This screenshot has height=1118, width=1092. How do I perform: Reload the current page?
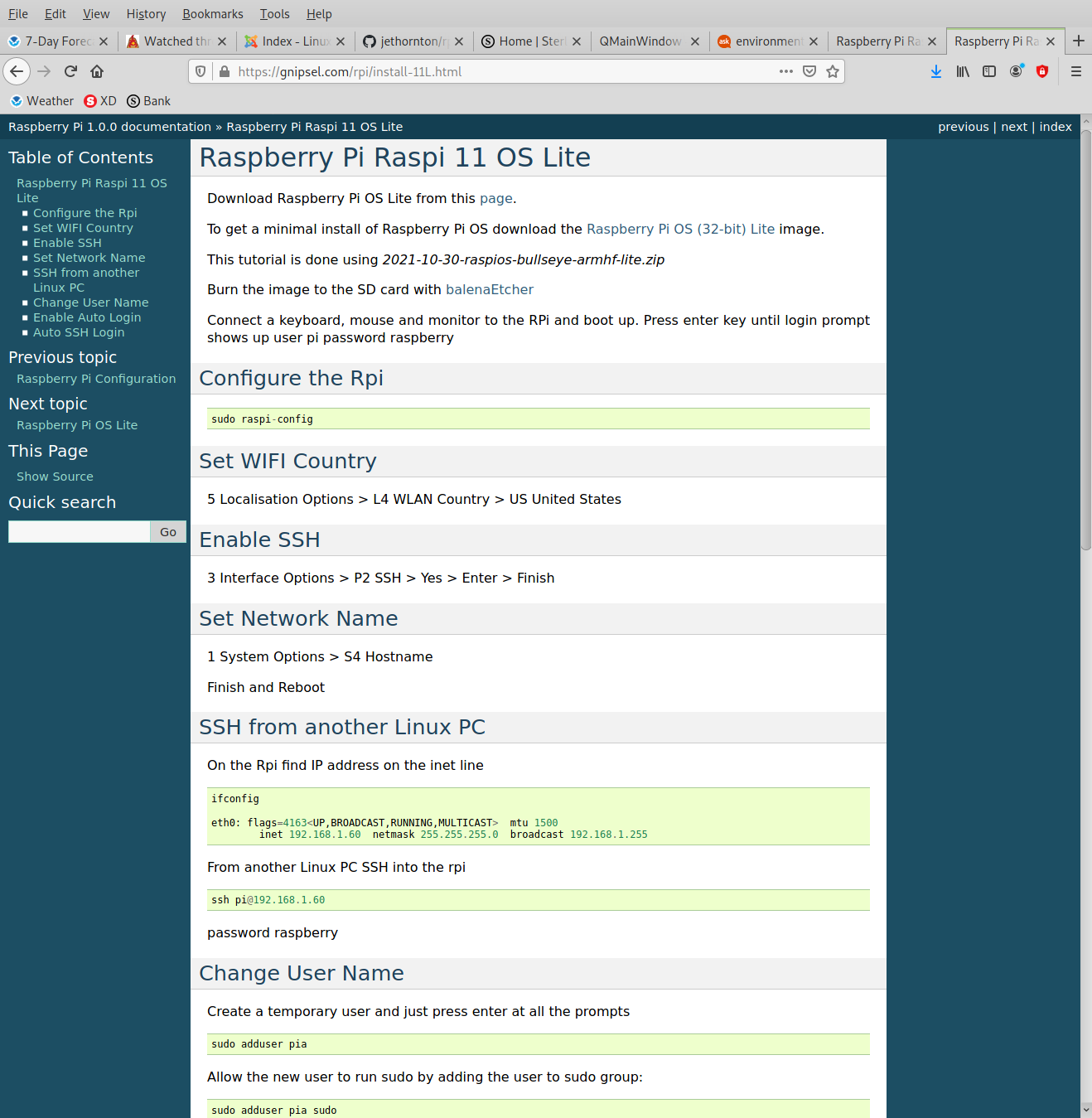70,71
